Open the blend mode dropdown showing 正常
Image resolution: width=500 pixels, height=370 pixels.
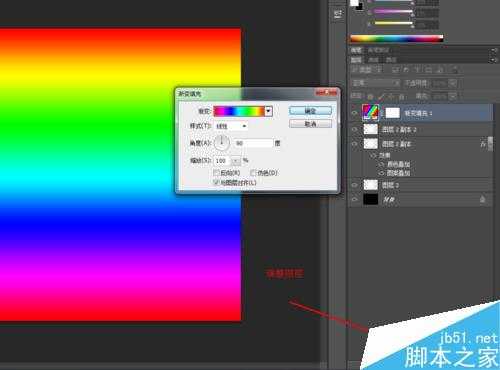coord(376,83)
